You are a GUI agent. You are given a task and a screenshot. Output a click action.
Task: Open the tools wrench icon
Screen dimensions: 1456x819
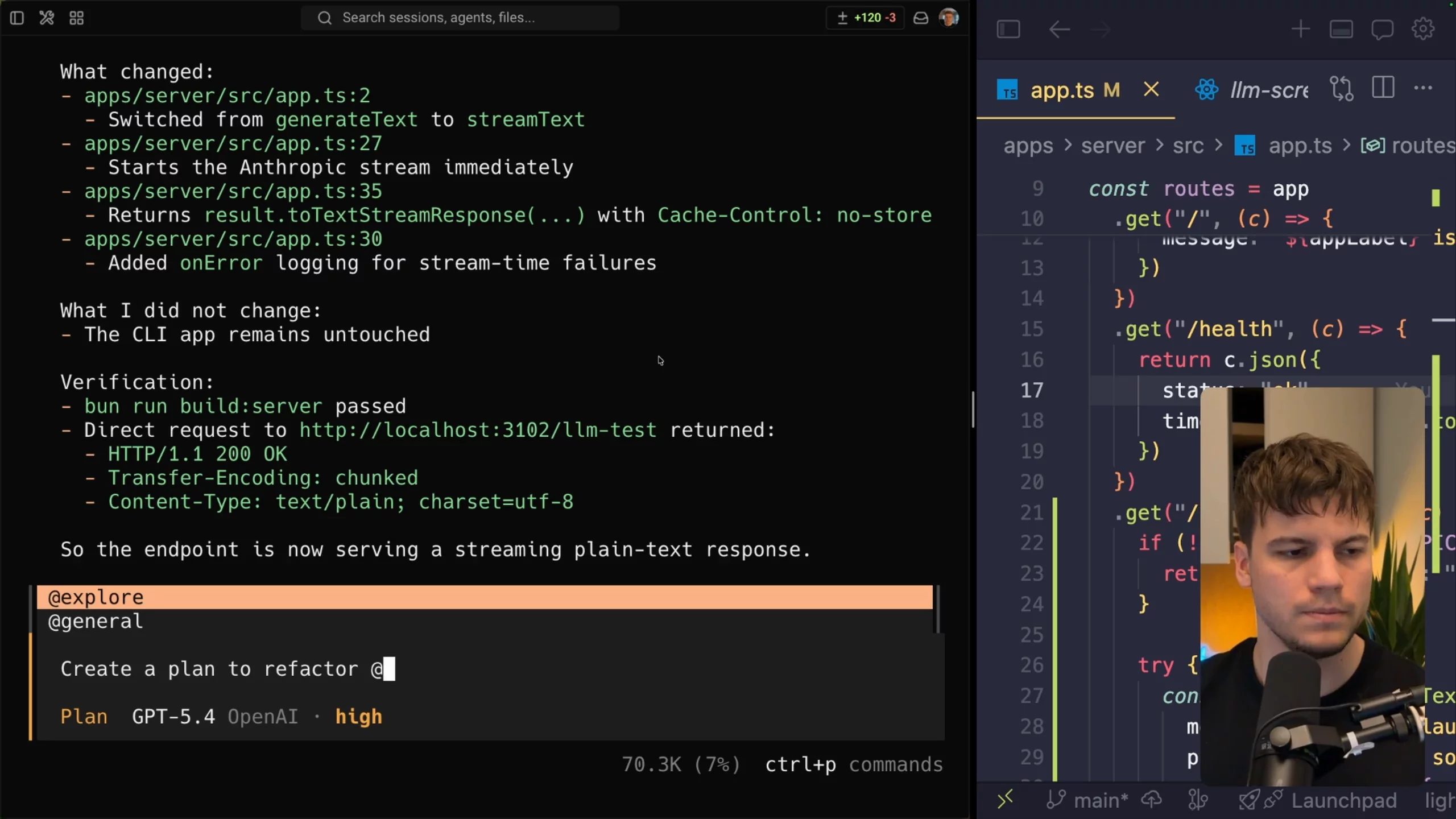47,18
